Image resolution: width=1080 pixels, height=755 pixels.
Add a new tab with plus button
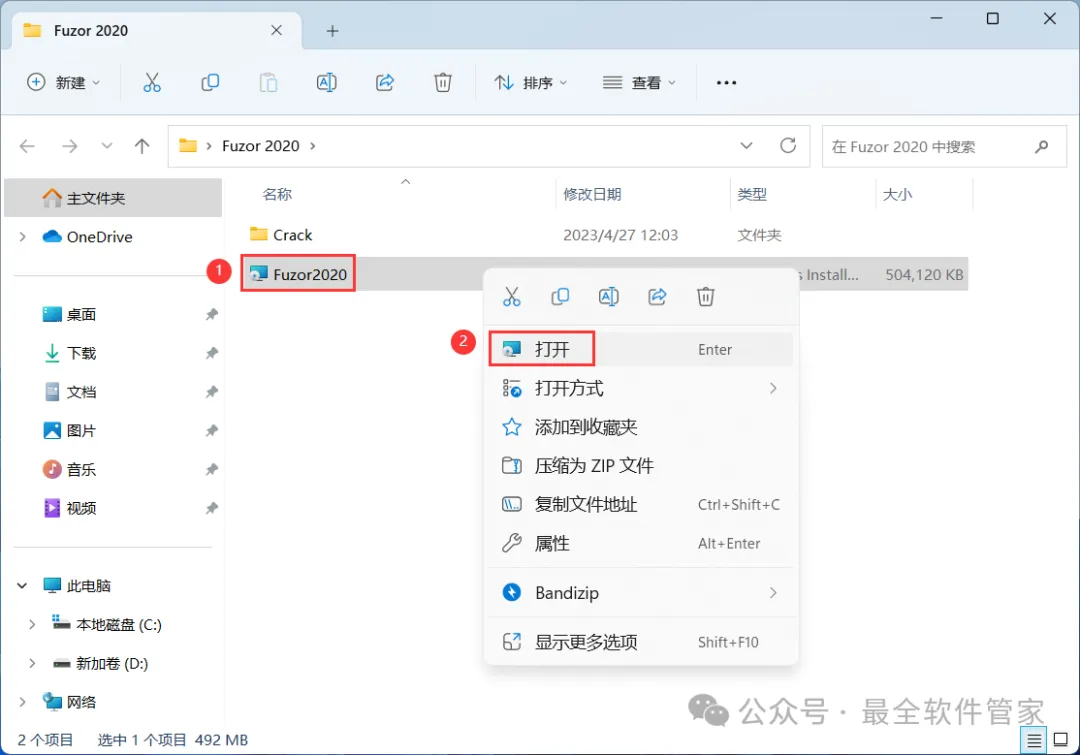332,31
